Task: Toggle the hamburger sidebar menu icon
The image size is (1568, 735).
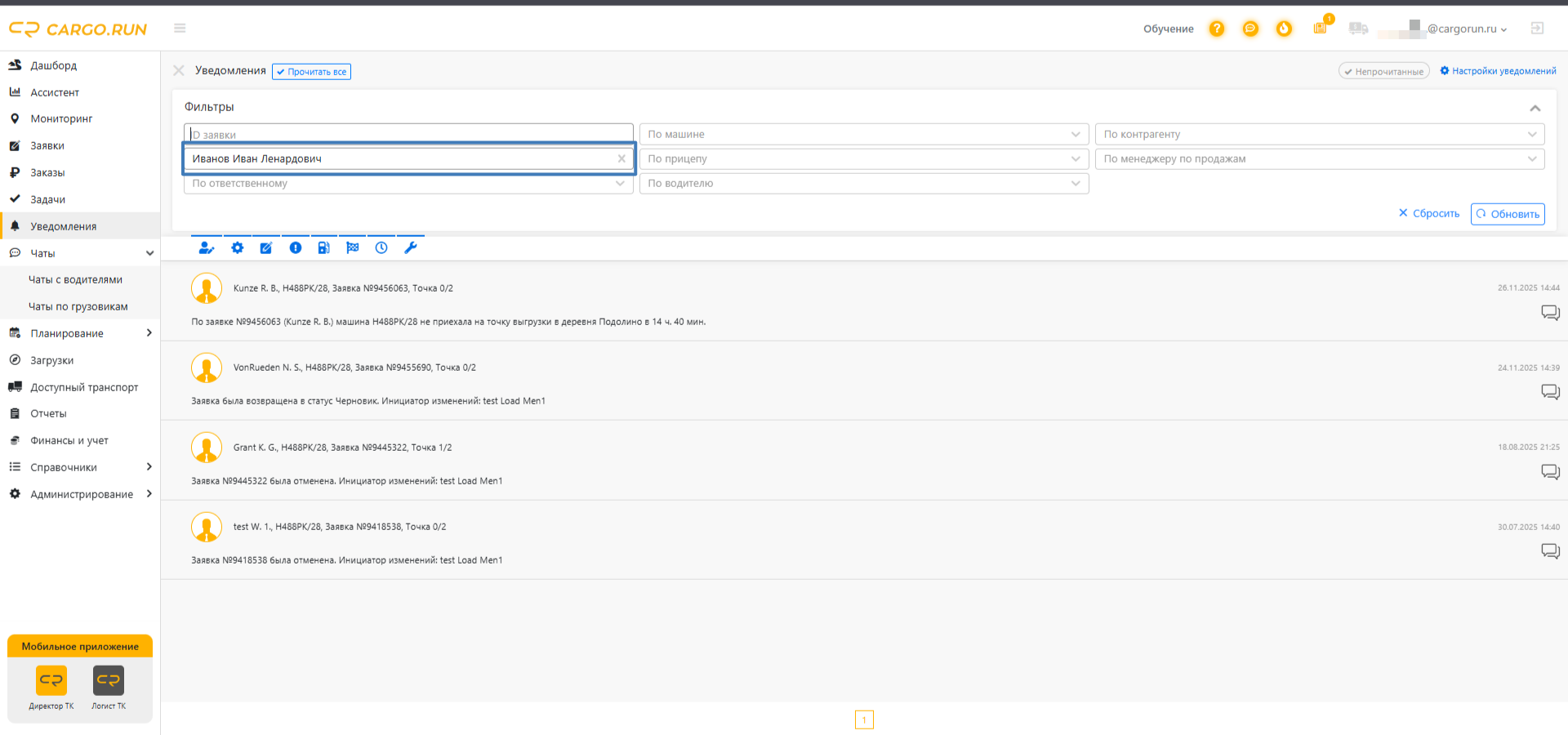Action: (x=180, y=28)
